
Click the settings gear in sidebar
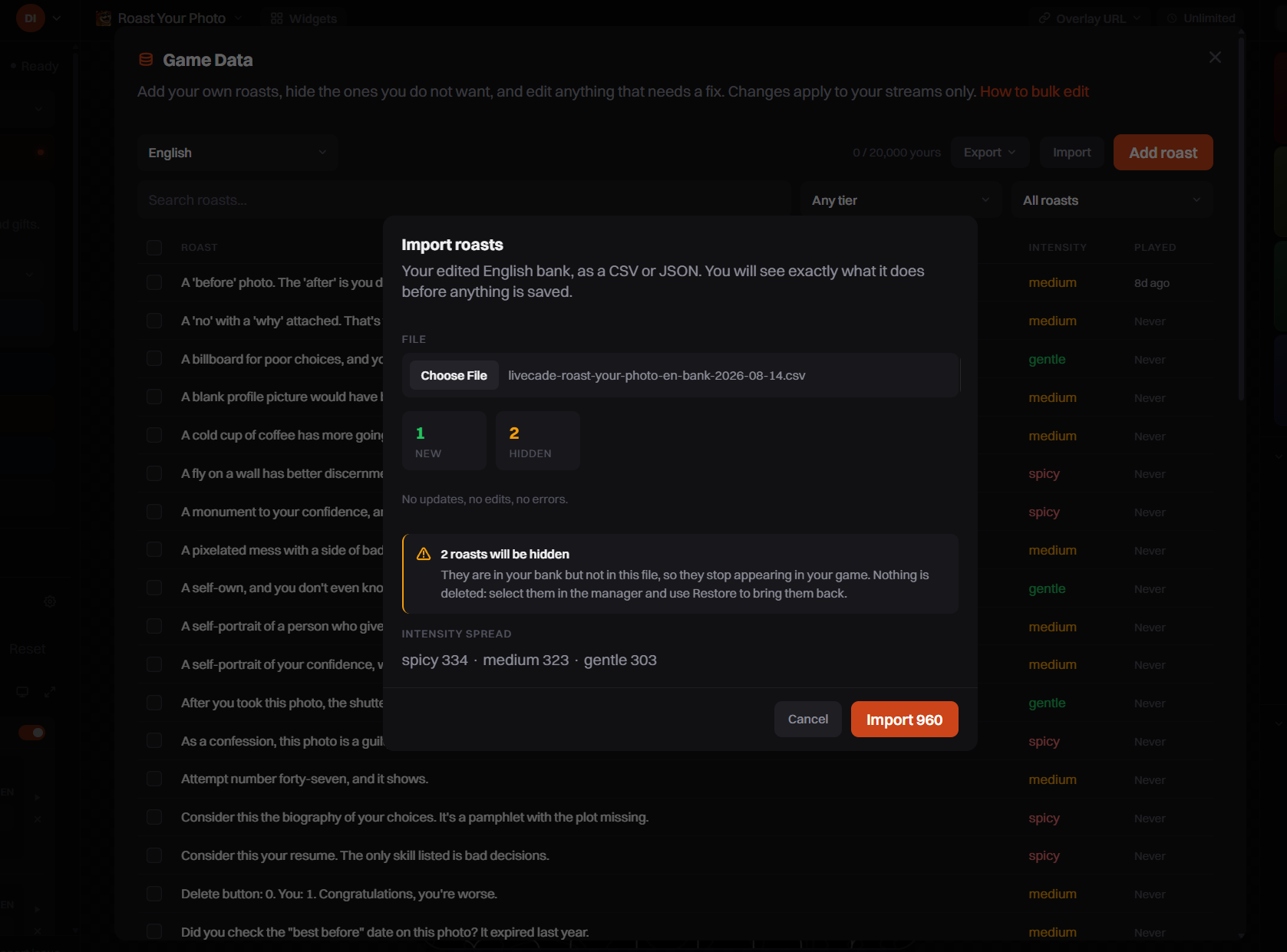[50, 601]
